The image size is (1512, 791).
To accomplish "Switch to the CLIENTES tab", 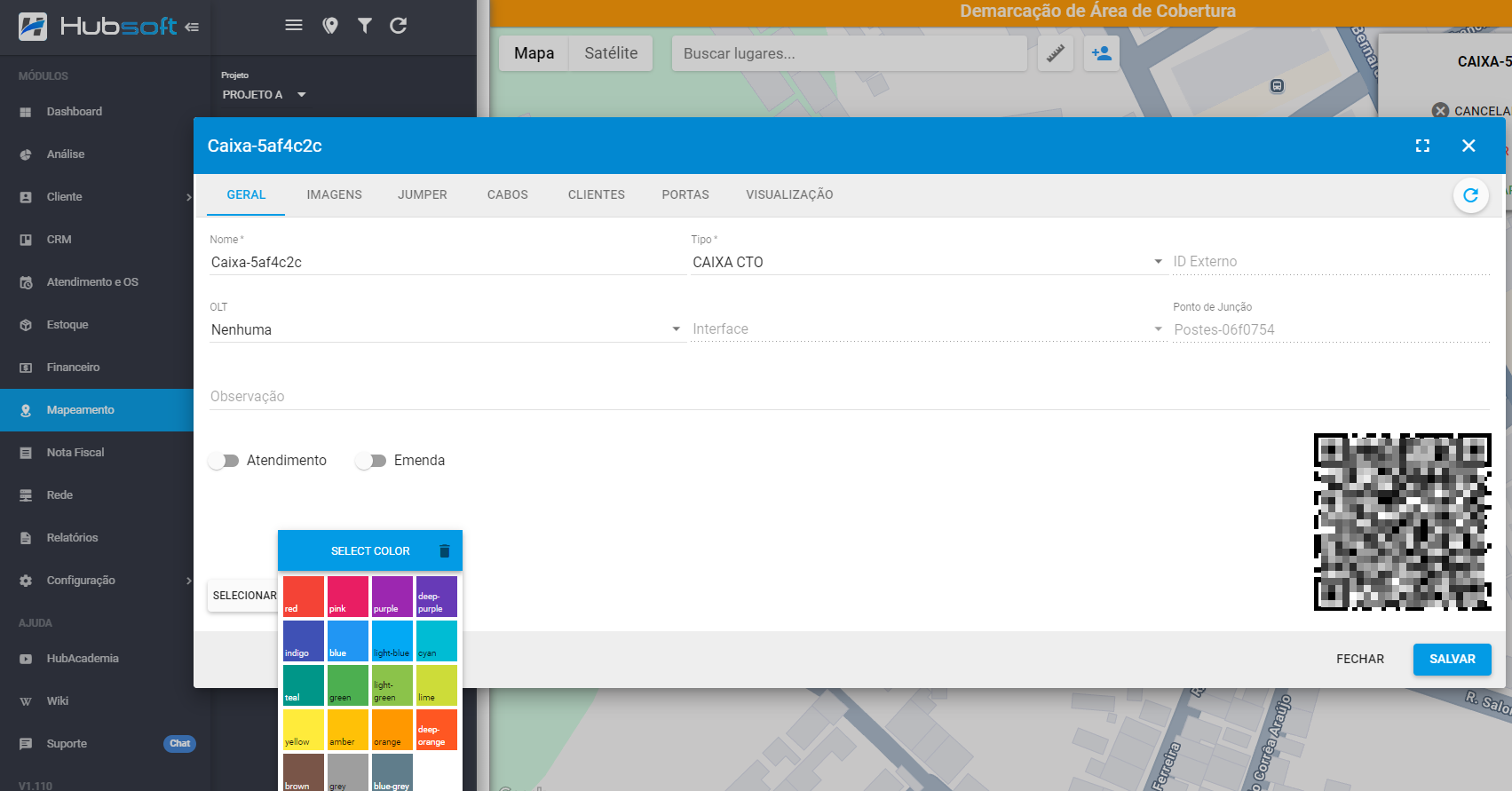I will pyautogui.click(x=597, y=195).
